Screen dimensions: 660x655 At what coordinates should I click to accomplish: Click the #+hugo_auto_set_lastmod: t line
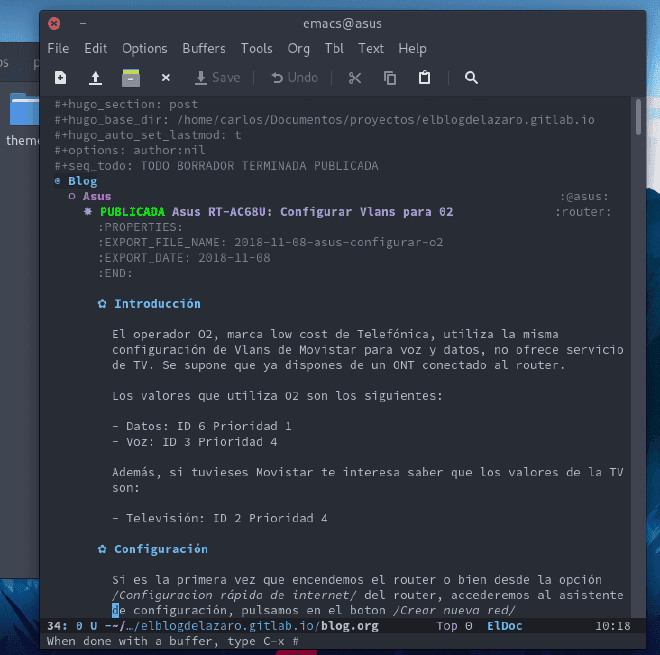(148, 135)
